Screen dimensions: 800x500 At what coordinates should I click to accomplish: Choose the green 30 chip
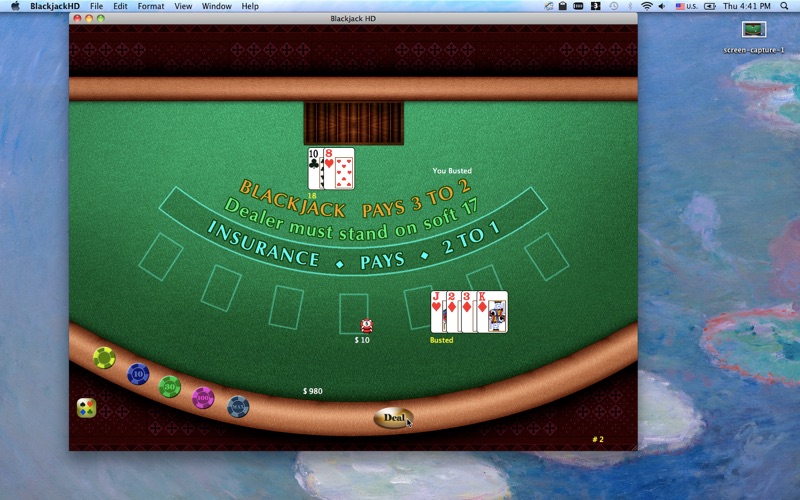coord(170,387)
